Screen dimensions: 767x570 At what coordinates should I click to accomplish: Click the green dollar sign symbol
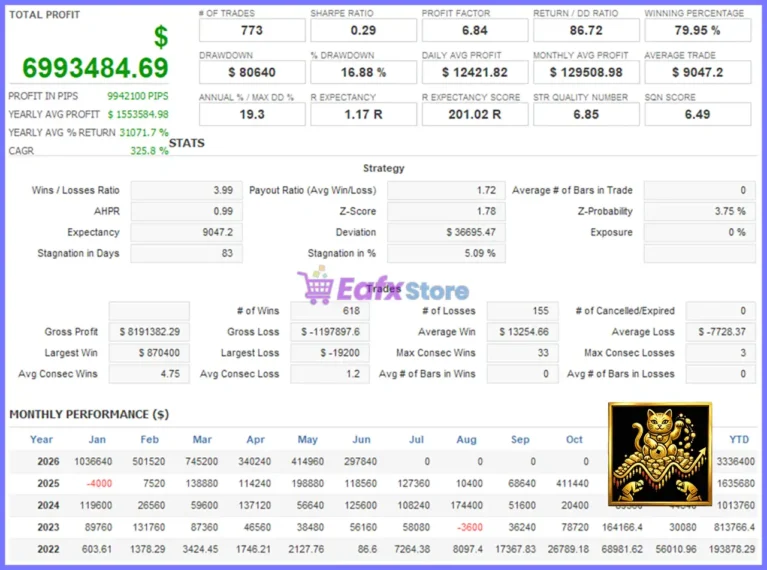161,37
